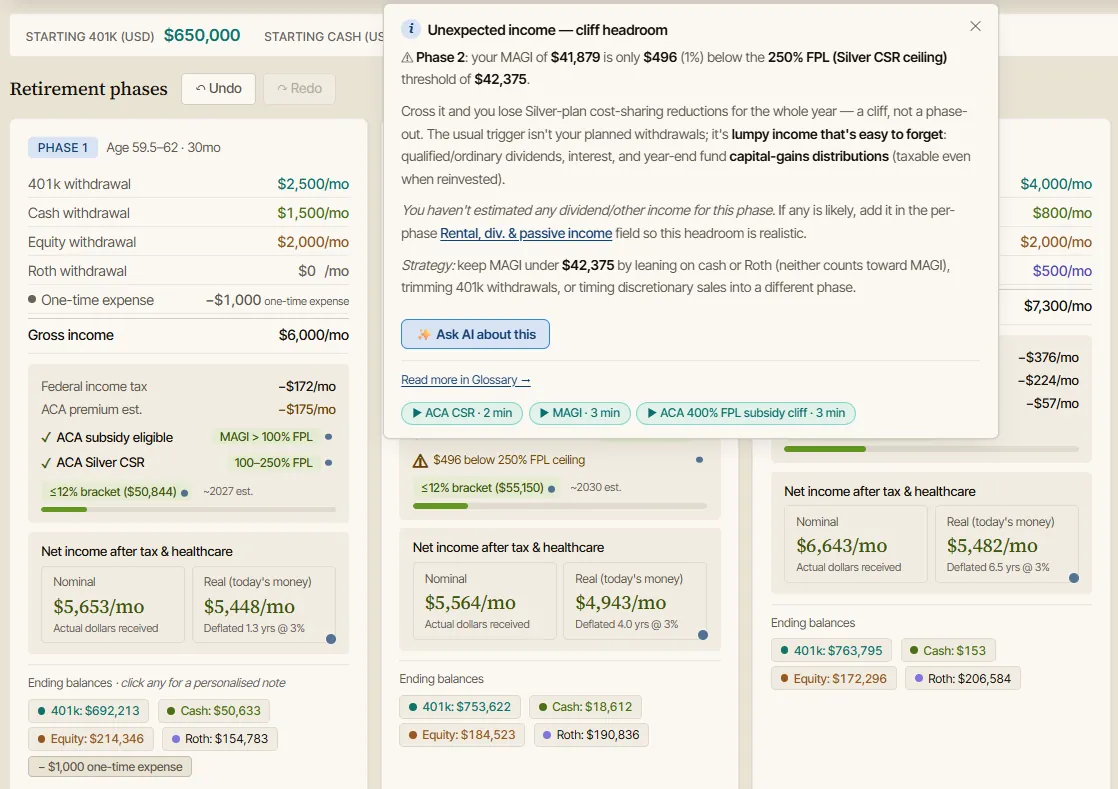
Task: Click the info icon beside Unexpected income title
Action: coord(411,29)
